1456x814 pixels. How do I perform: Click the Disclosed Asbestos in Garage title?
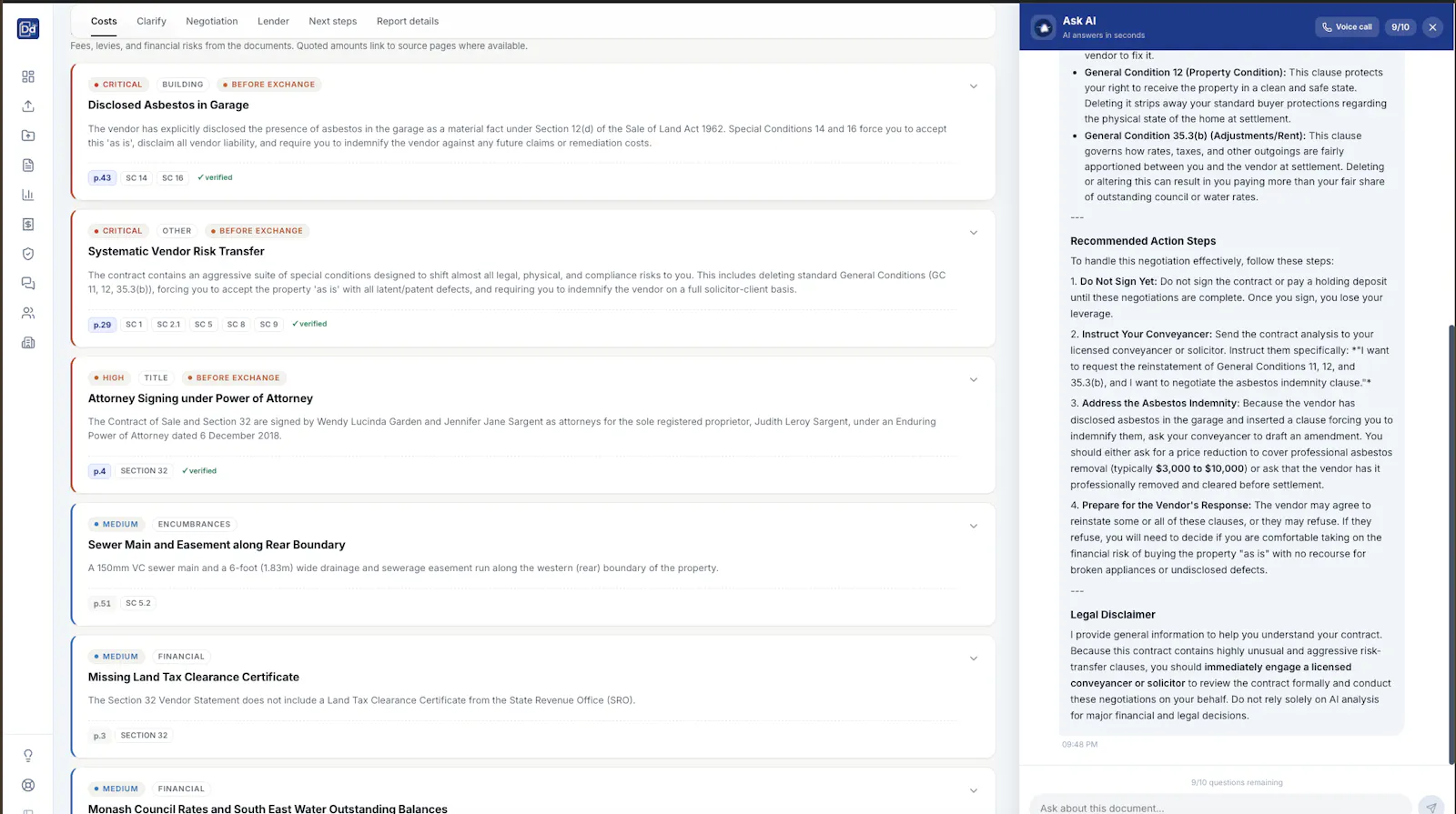168,106
